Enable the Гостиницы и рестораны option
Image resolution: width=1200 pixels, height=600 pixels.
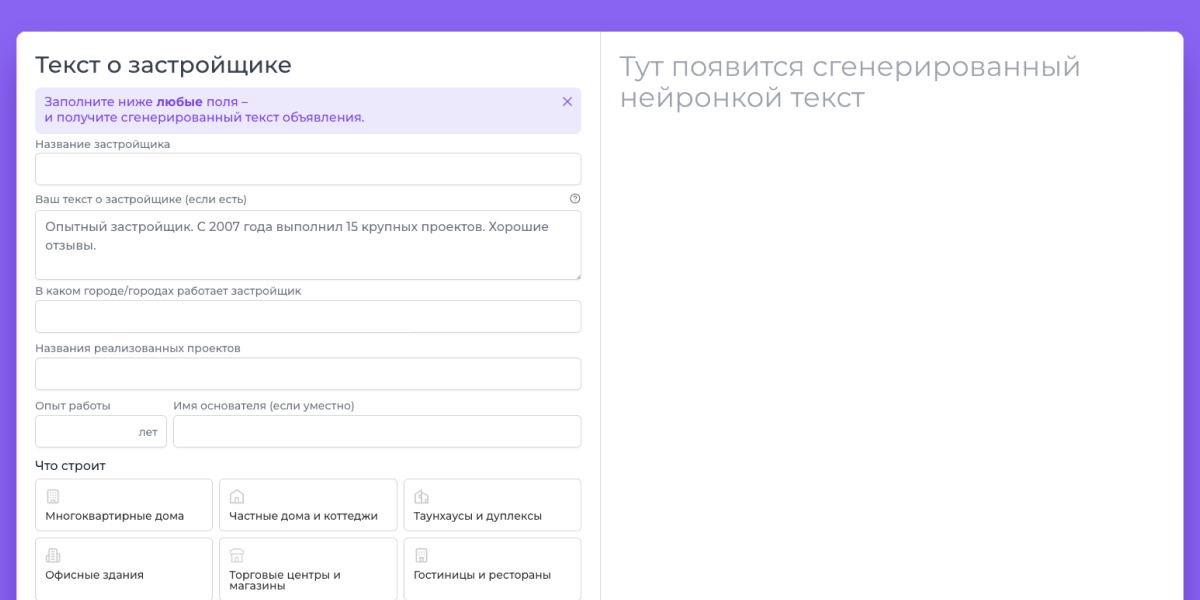[x=492, y=569]
